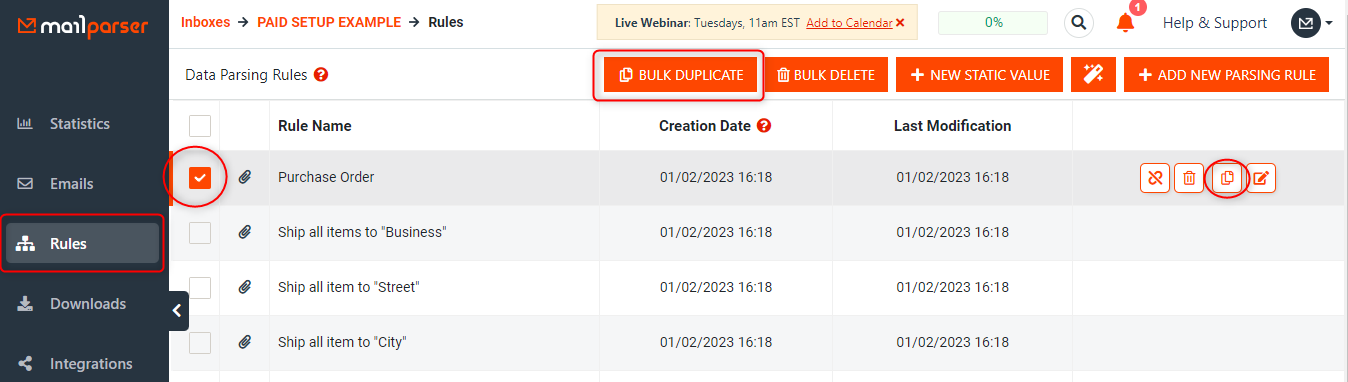Open the account avatar dropdown

(1312, 23)
